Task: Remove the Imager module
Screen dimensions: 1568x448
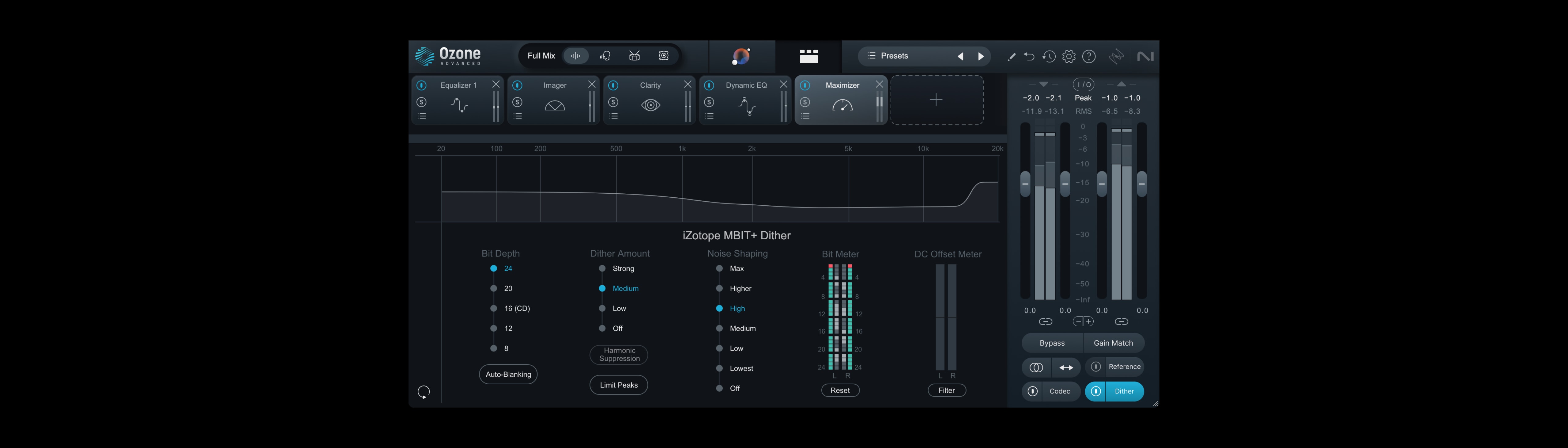Action: click(592, 85)
